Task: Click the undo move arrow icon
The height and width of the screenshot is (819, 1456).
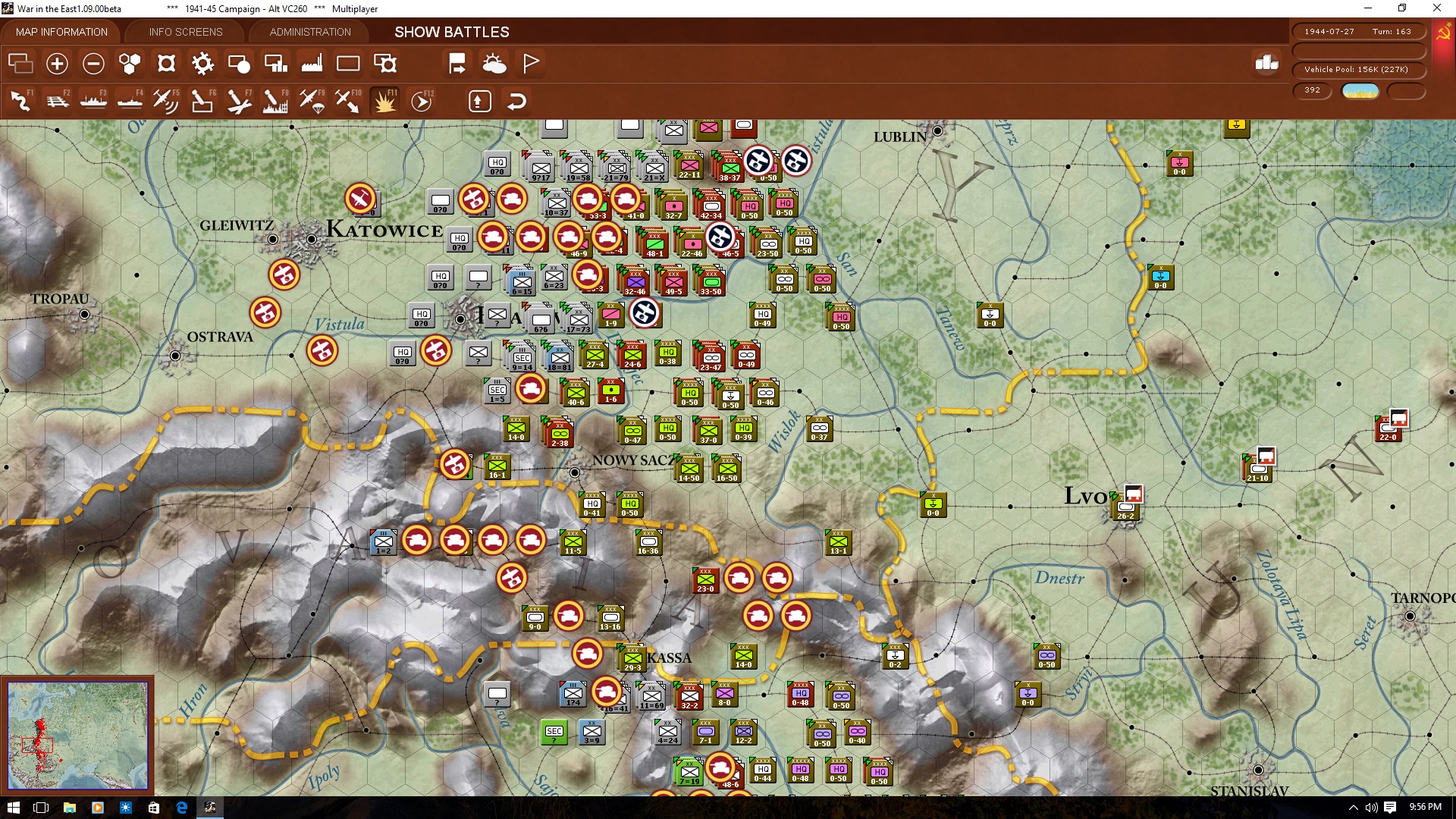Action: coord(516,101)
